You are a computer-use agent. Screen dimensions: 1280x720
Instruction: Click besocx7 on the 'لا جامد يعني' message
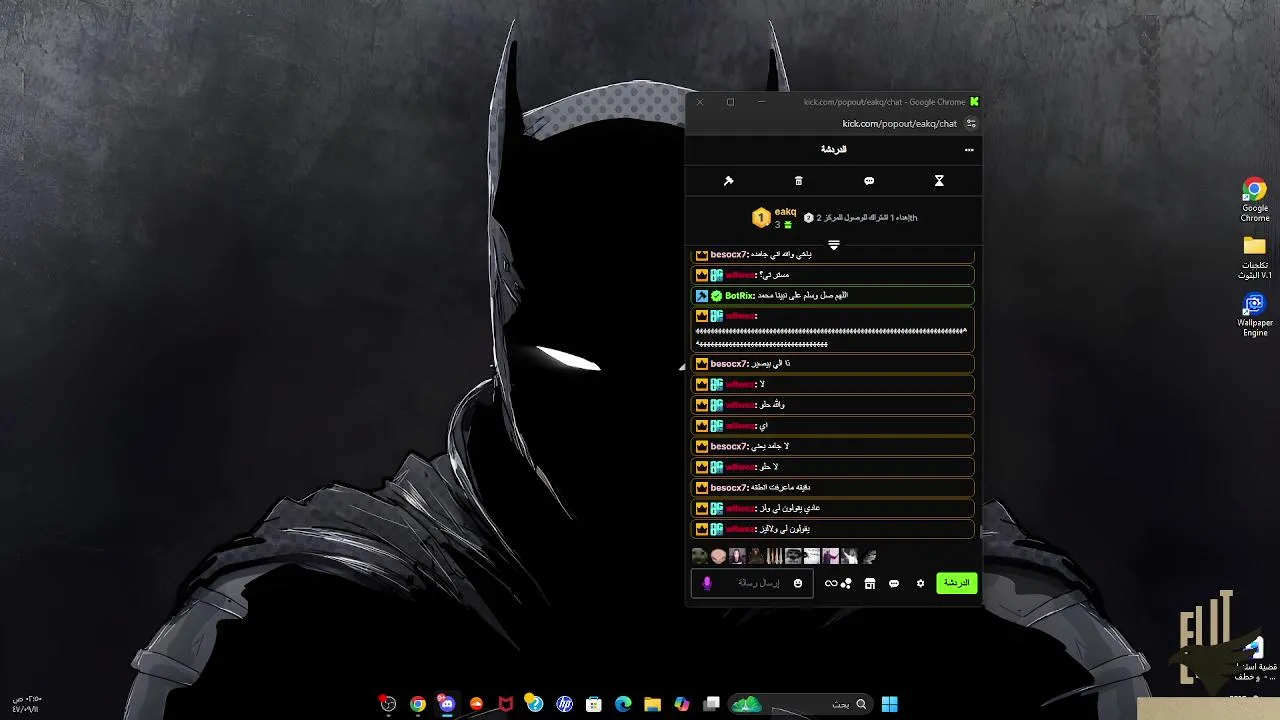tap(729, 447)
